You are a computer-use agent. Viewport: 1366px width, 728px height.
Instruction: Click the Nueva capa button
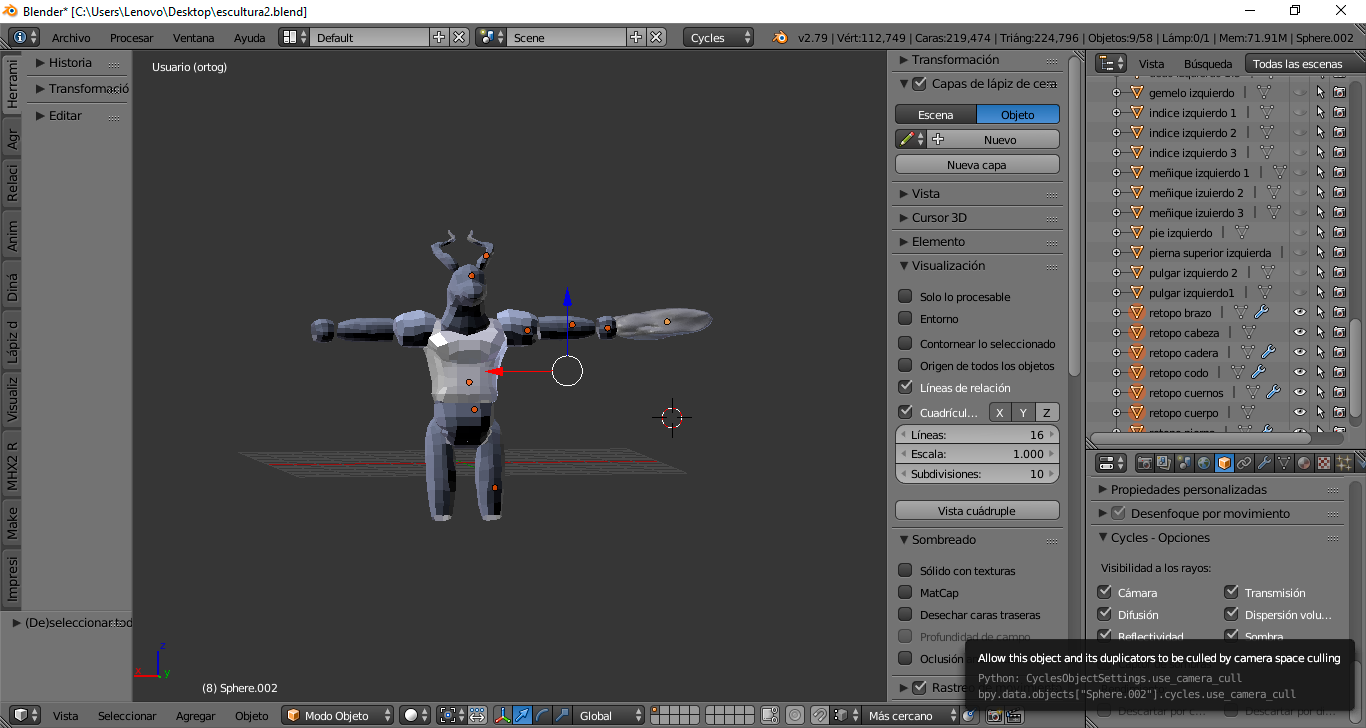coord(976,165)
